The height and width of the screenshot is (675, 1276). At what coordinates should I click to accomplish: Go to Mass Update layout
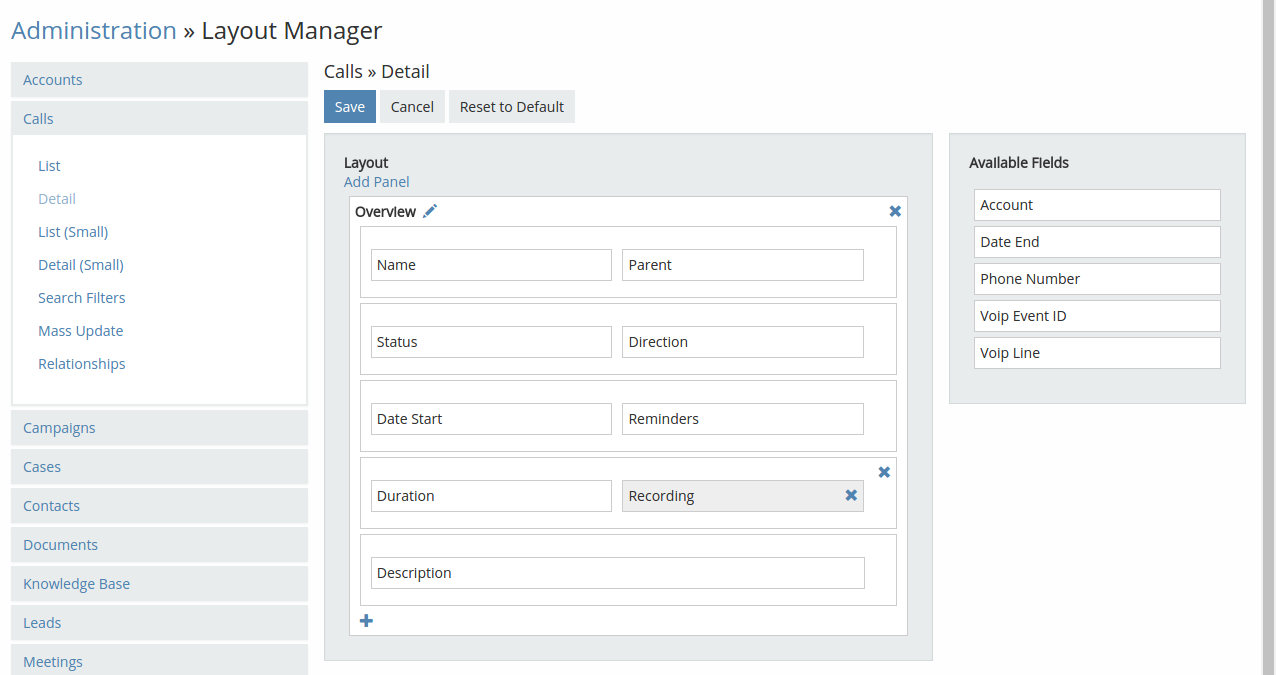point(80,331)
